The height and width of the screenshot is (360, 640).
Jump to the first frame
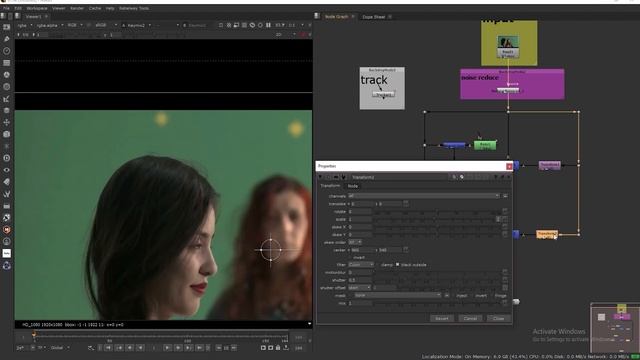[108, 348]
